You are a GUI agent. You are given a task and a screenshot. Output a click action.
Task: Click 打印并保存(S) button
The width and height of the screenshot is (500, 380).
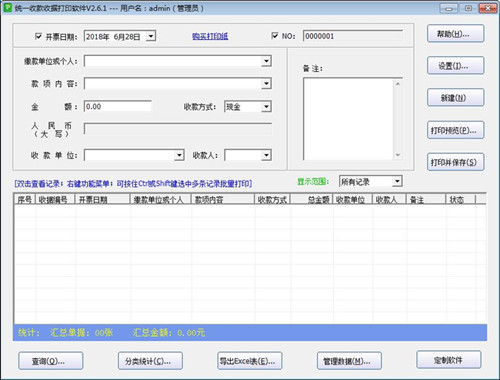point(455,162)
